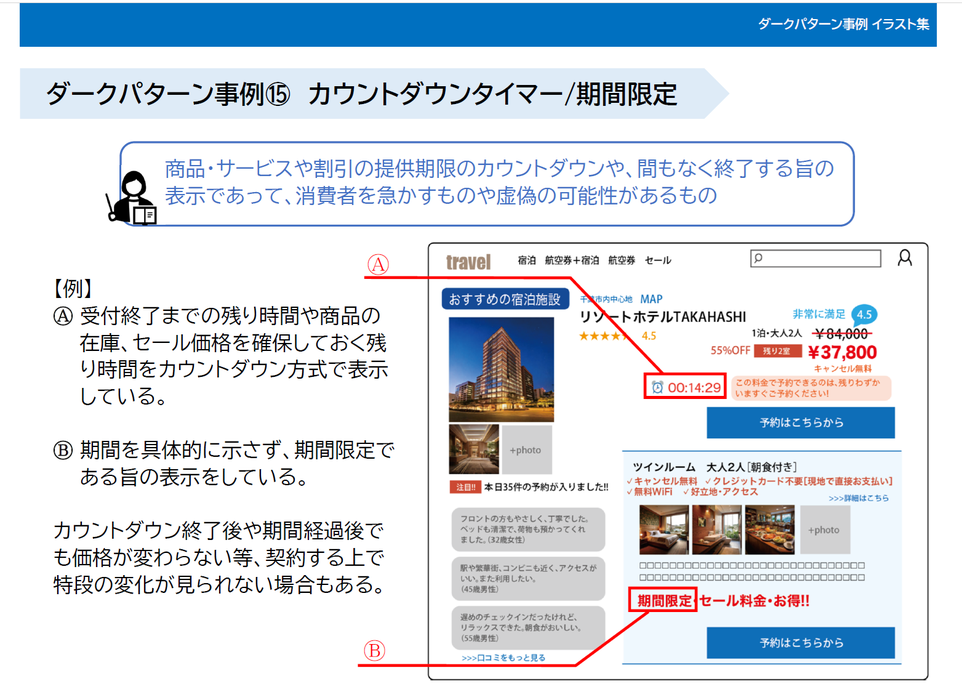Click the teacher illustration icon beside the description box

click(x=132, y=197)
